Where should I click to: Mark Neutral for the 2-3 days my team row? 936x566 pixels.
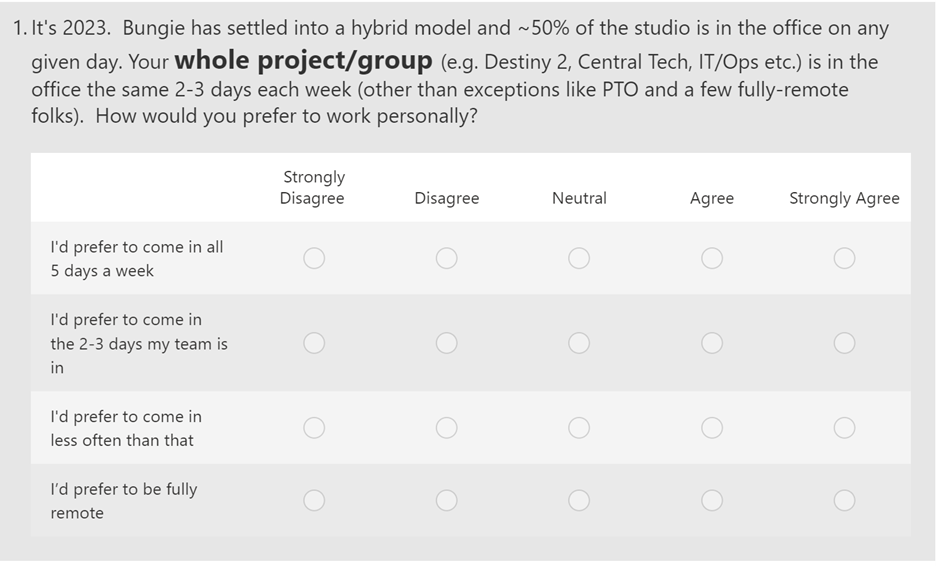(x=579, y=343)
